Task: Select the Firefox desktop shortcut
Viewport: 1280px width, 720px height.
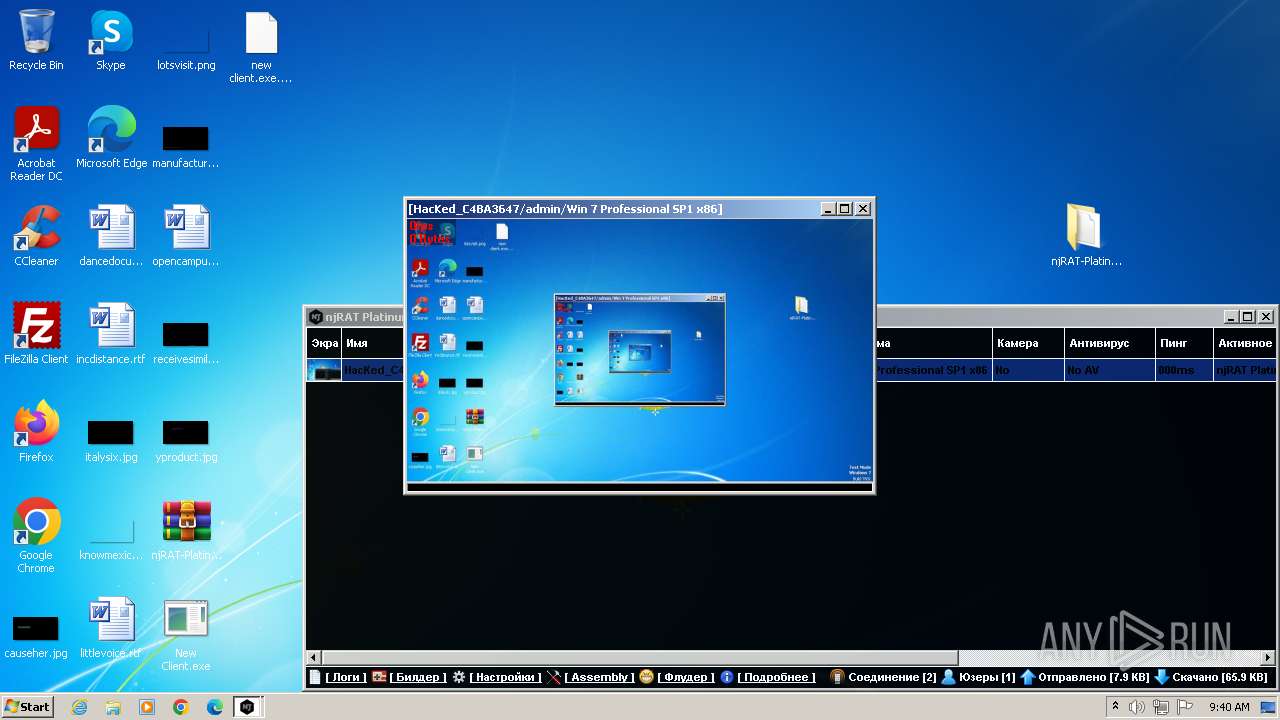Action: click(x=36, y=432)
